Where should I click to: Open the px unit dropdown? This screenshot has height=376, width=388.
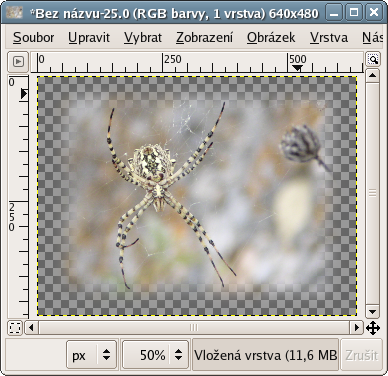pyautogui.click(x=92, y=355)
